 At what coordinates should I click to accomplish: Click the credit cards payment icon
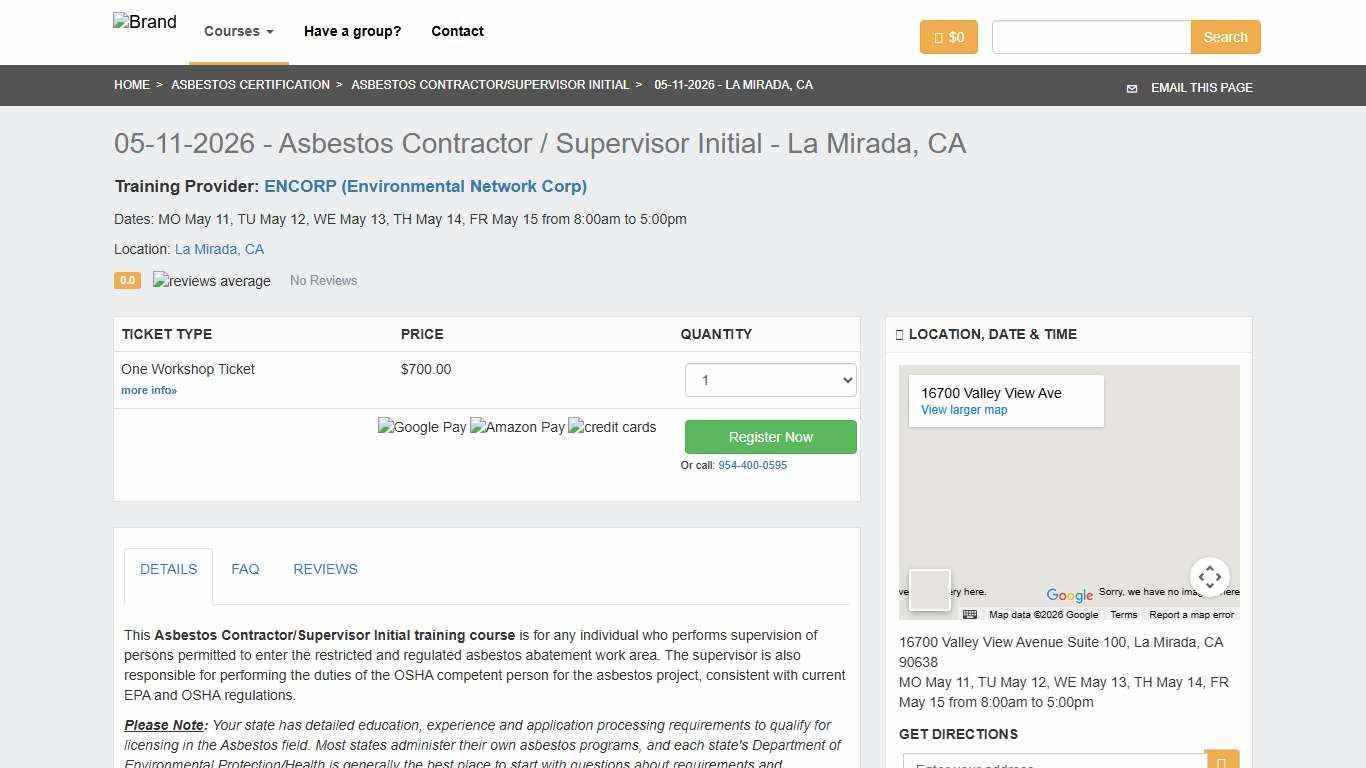coord(611,427)
